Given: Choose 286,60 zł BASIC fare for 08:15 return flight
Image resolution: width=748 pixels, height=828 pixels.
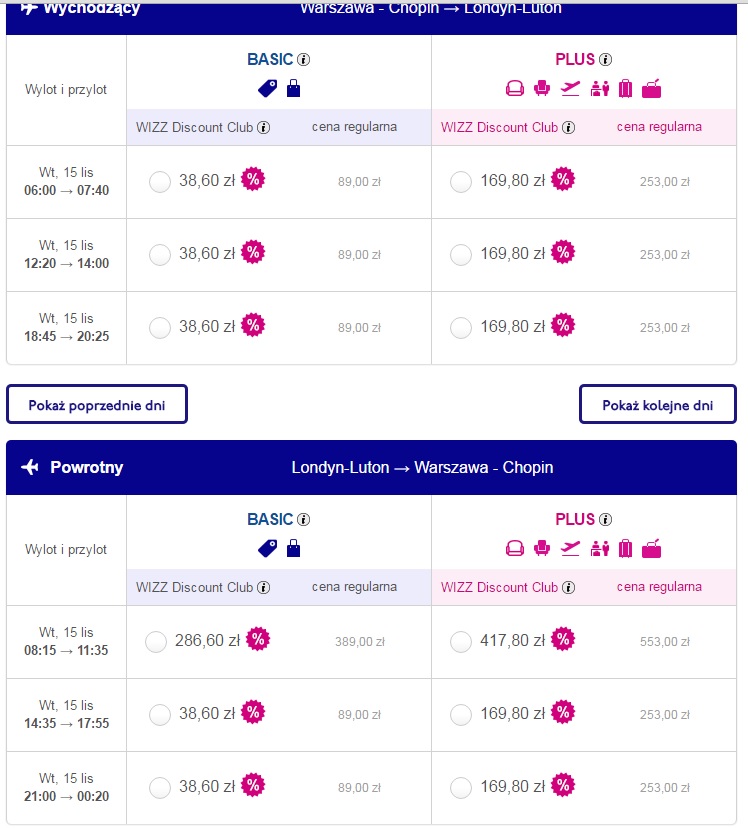Looking at the screenshot, I should coord(156,642).
